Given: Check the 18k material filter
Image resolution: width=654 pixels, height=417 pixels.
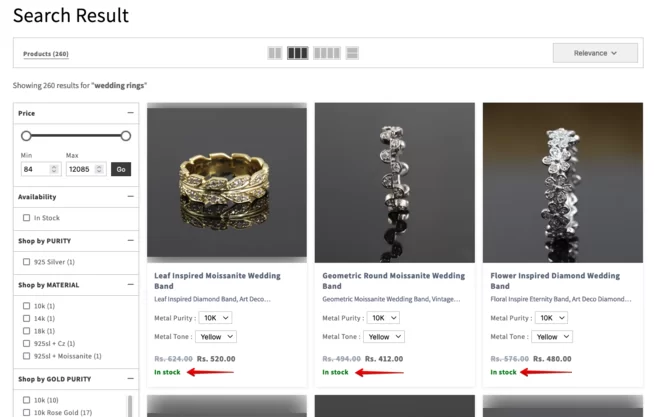Looking at the screenshot, I should (27, 331).
